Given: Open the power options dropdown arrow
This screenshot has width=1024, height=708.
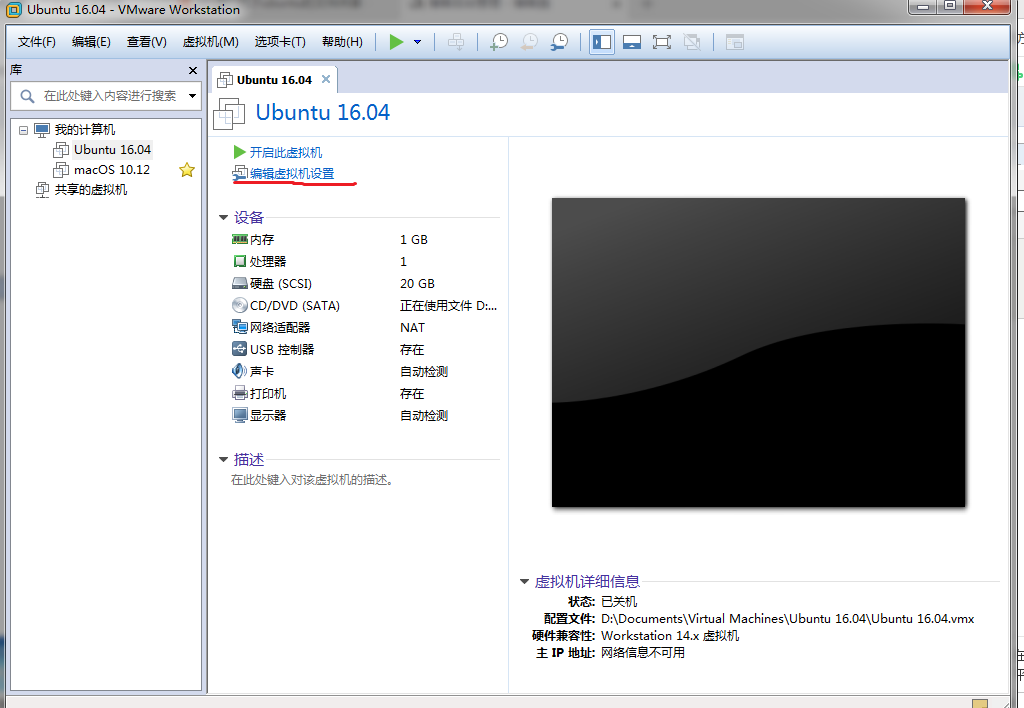Looking at the screenshot, I should 417,42.
